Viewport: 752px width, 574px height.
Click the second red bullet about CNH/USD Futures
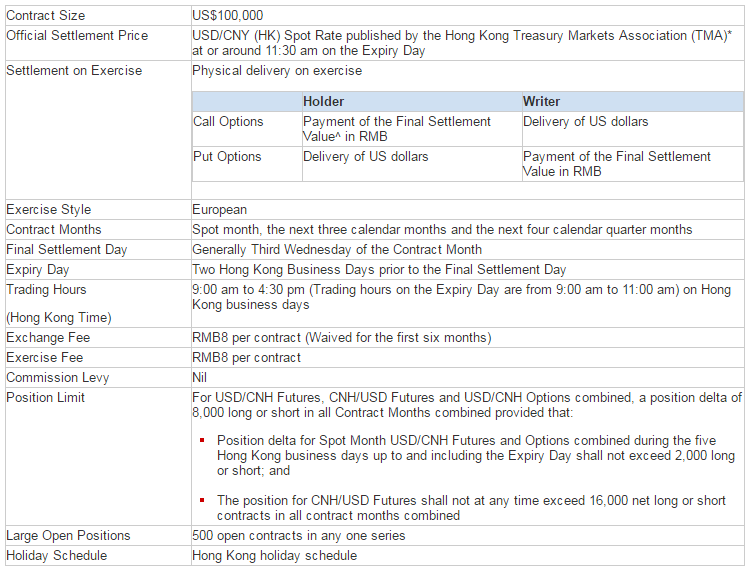pos(203,501)
